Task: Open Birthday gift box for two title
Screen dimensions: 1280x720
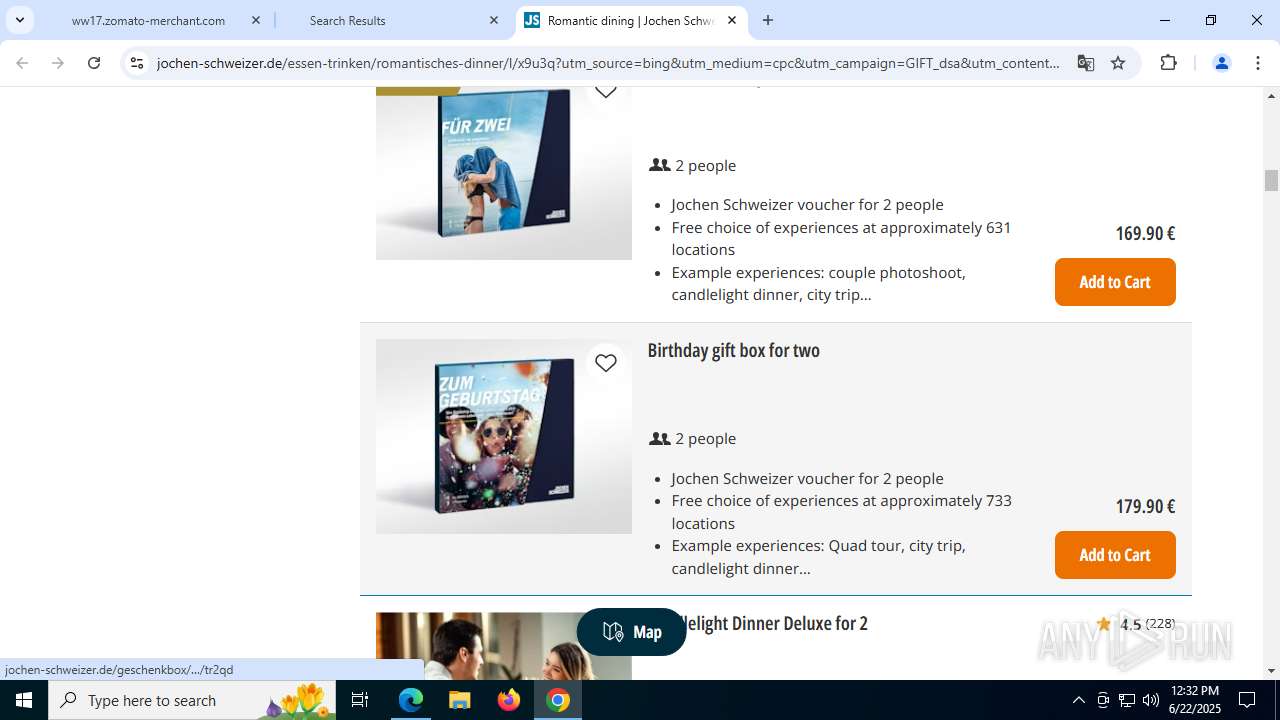Action: pyautogui.click(x=733, y=350)
